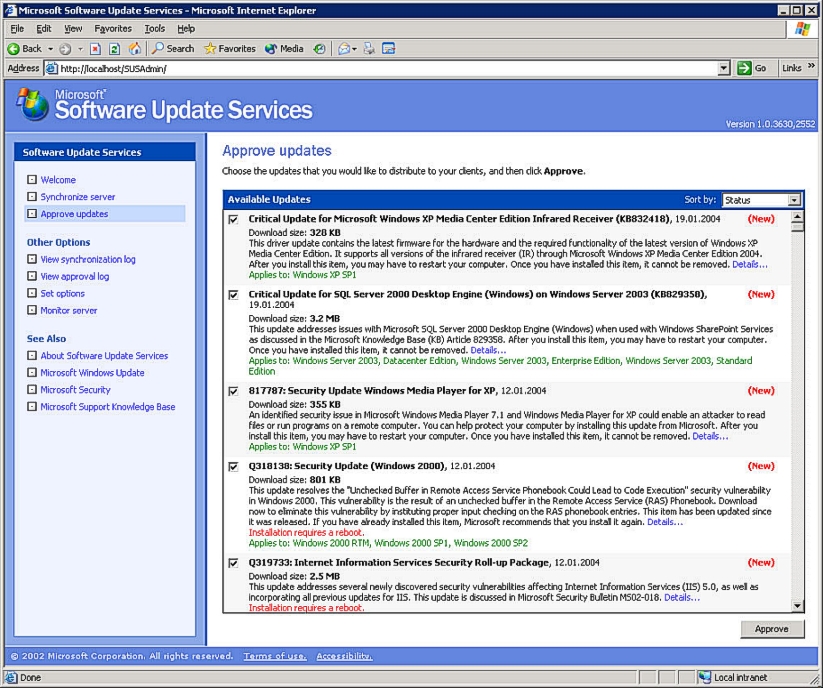Click the updates list scroll-down arrow

pos(797,606)
